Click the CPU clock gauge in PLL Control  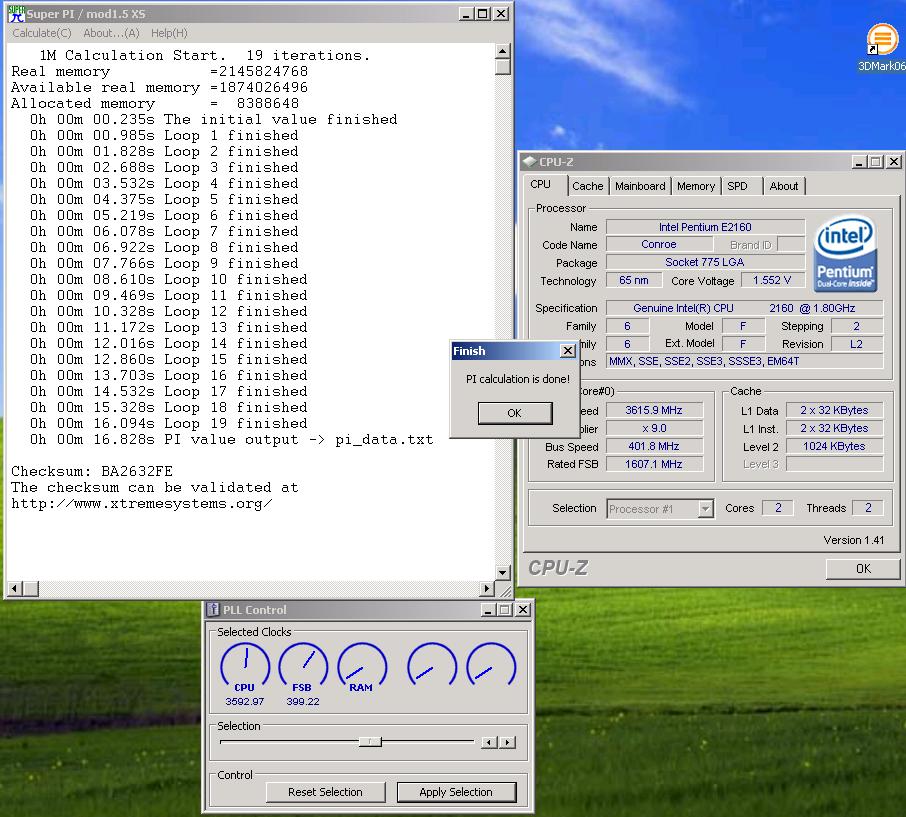[245, 667]
